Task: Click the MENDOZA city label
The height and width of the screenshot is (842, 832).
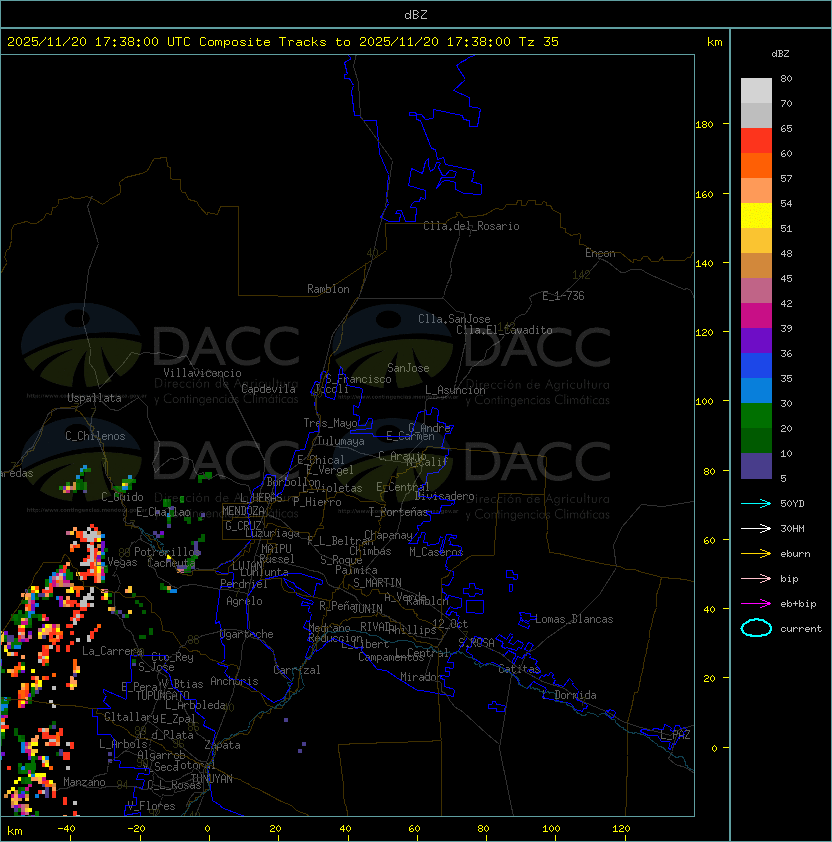Action: (x=243, y=511)
